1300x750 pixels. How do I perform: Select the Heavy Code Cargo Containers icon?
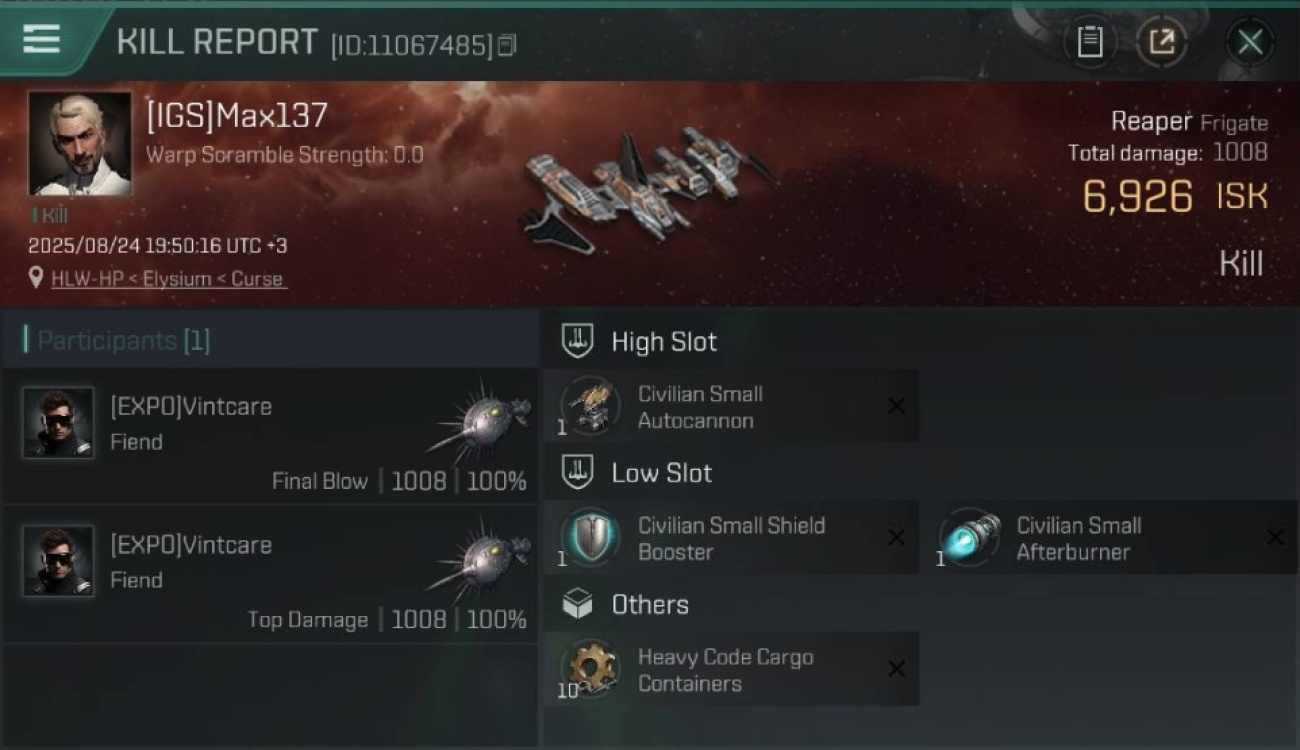tap(590, 669)
